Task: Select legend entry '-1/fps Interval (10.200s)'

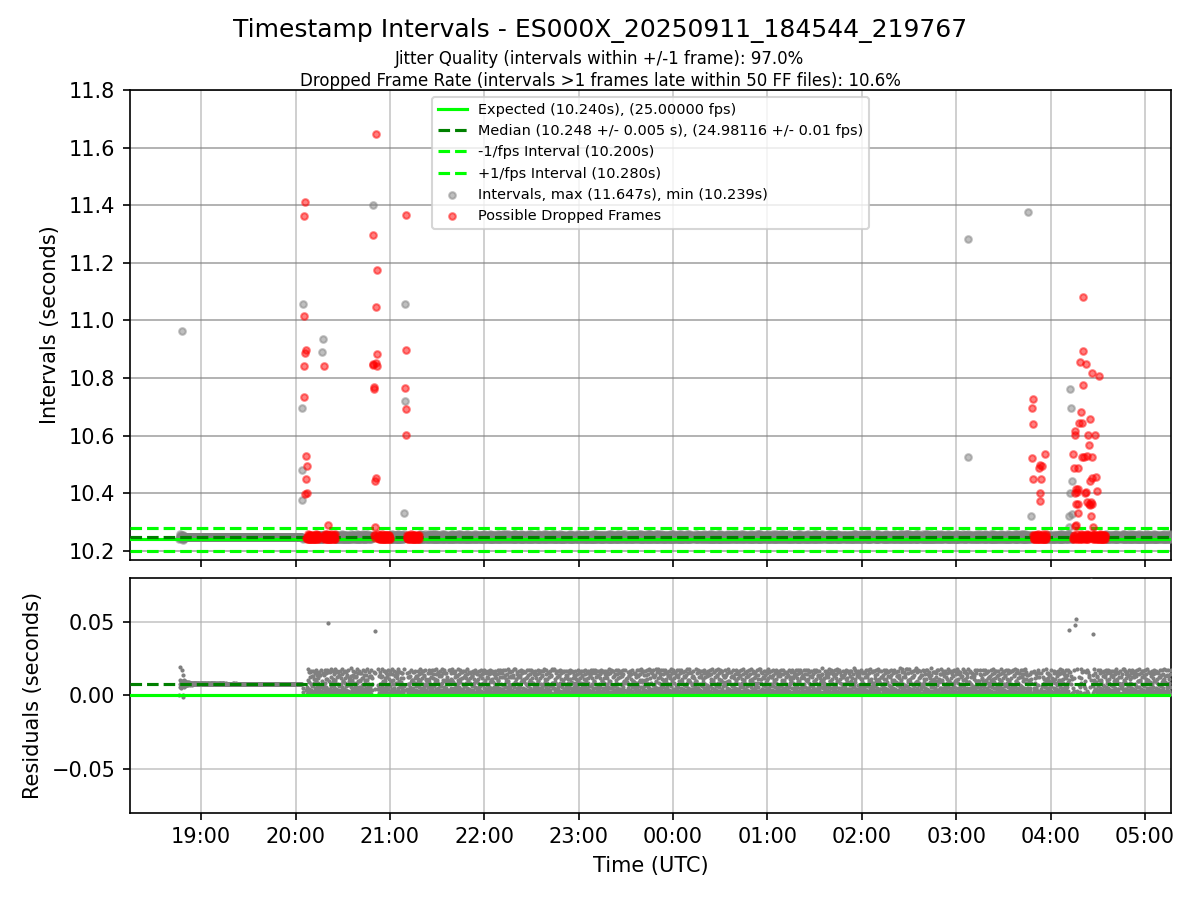Action: 566,151
